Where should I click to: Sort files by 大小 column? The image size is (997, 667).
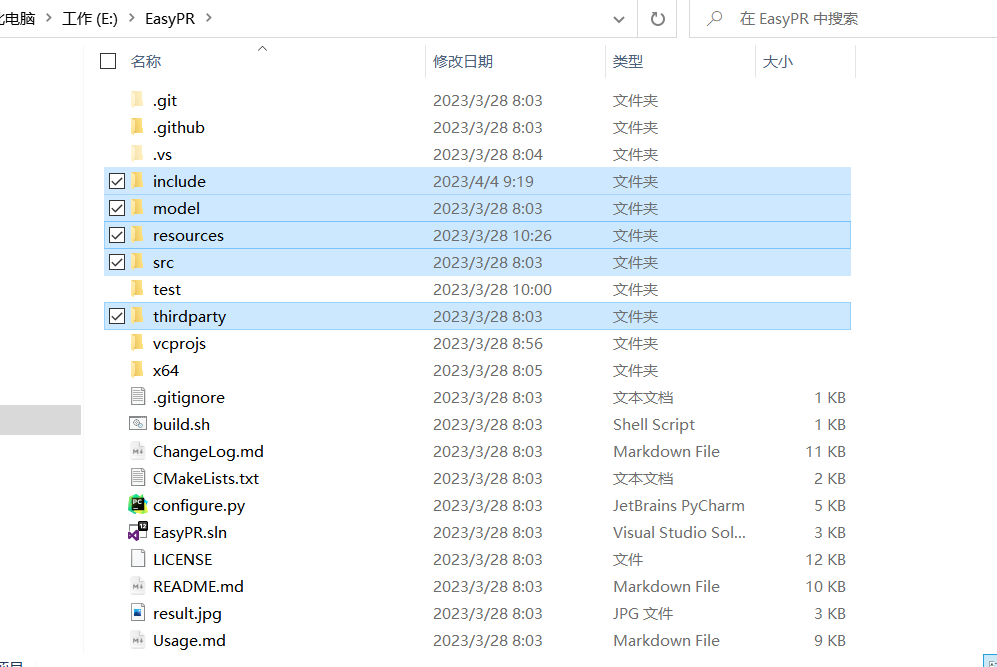tap(778, 62)
